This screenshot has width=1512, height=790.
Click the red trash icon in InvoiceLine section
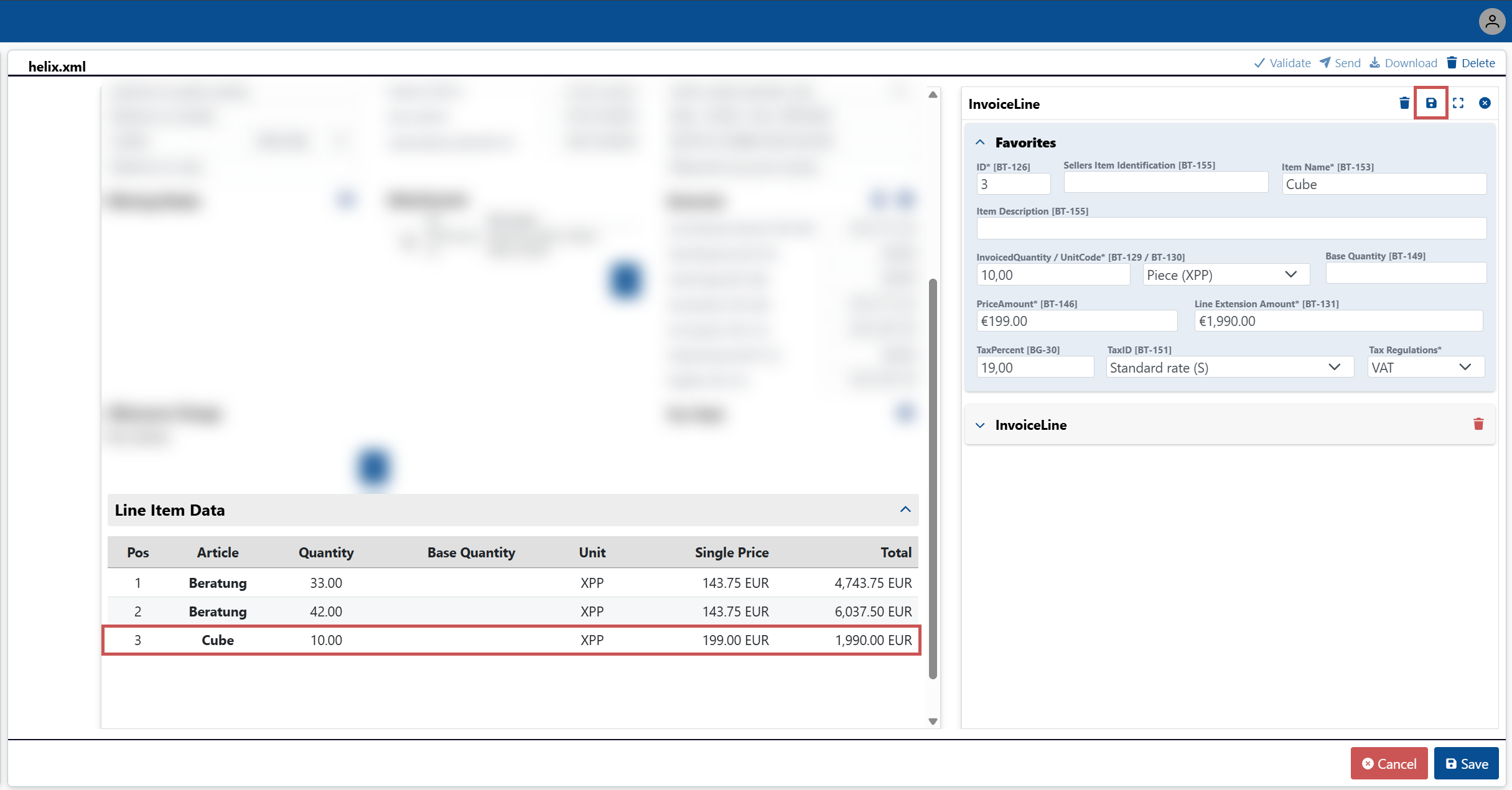[1478, 424]
